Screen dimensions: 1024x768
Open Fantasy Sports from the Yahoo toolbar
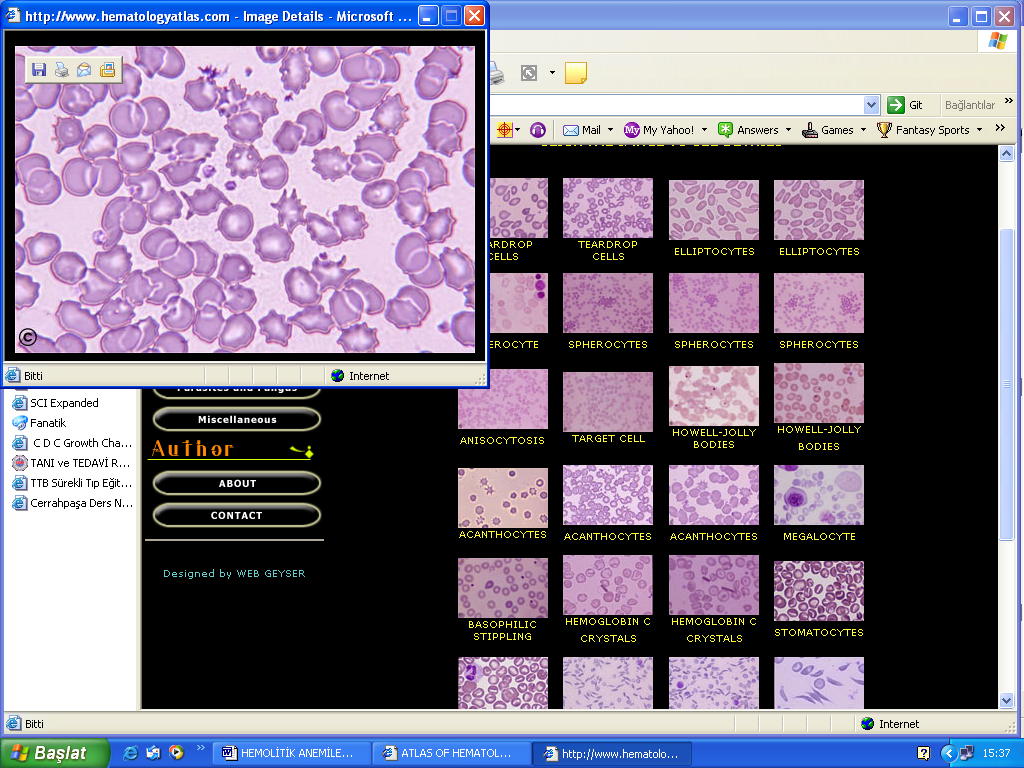click(923, 130)
